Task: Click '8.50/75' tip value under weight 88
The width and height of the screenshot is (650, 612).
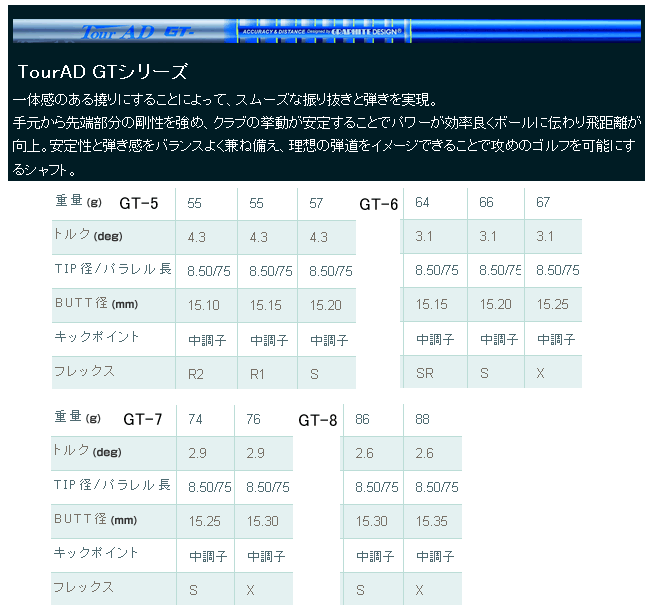Action: click(x=437, y=487)
